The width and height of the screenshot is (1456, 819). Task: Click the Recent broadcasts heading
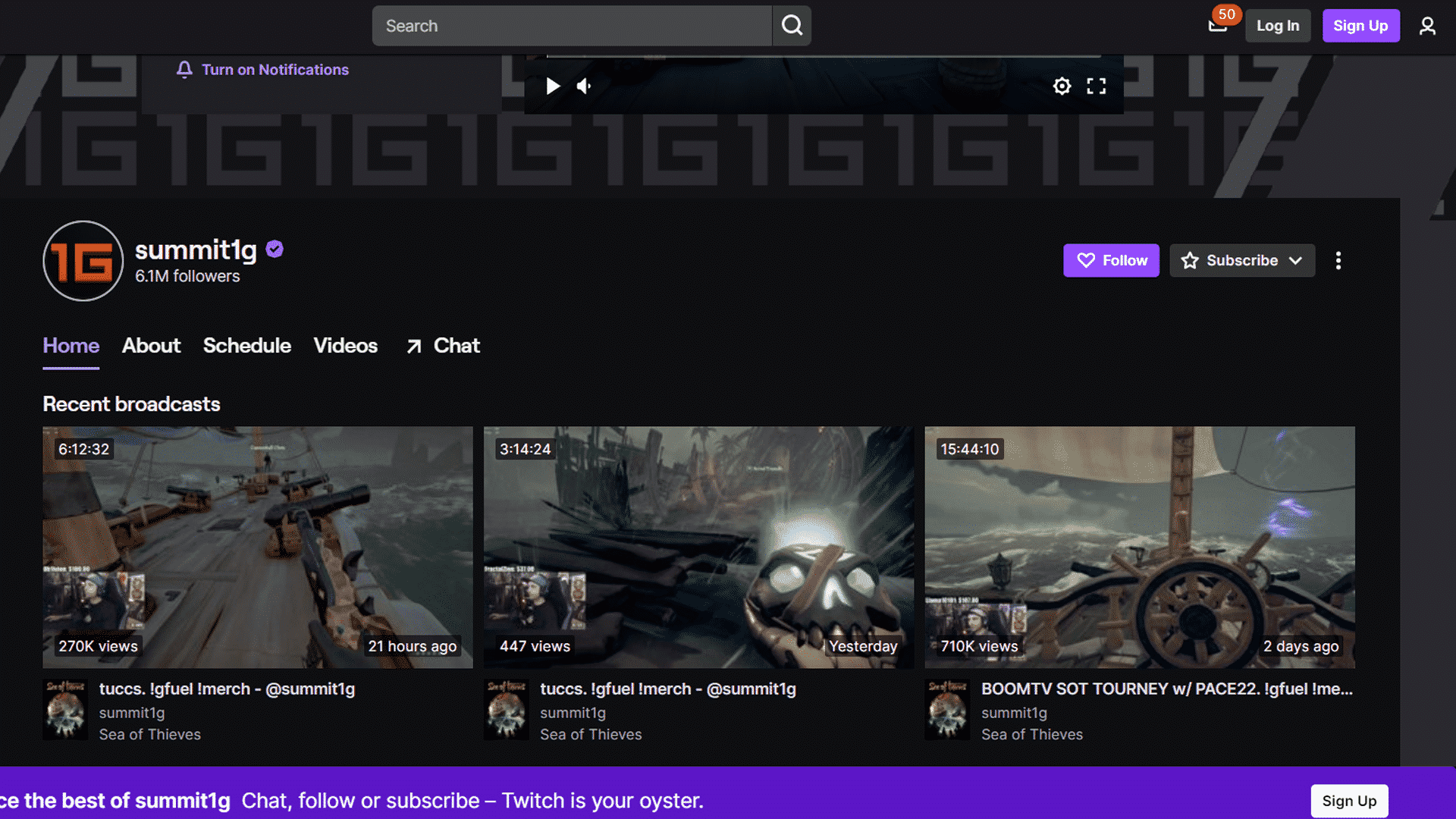131,404
